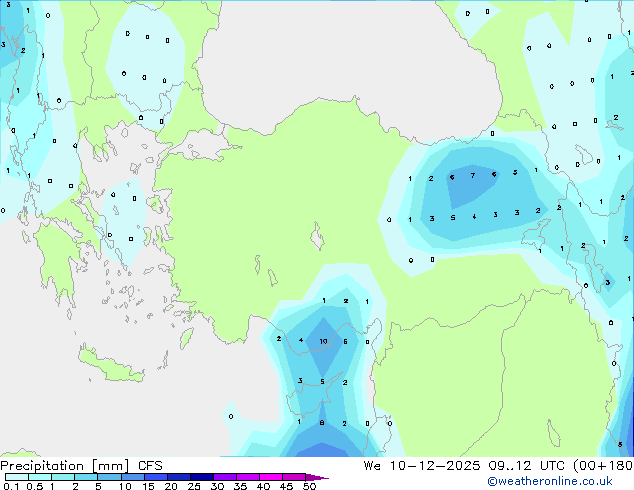Image resolution: width=634 pixels, height=490 pixels.
Task: Select the 5–10 mm legend color box
Action: [109, 477]
